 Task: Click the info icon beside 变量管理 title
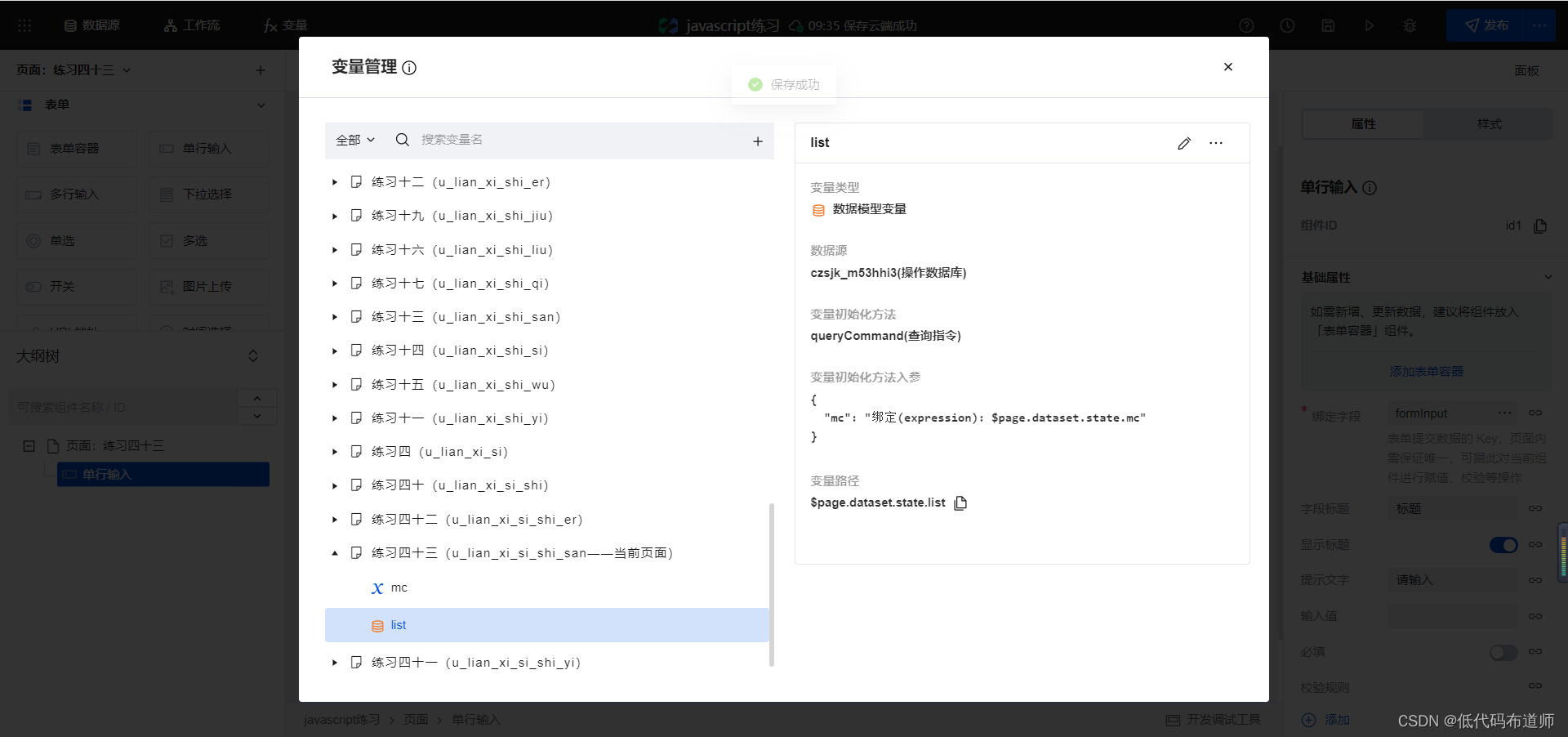[x=409, y=68]
